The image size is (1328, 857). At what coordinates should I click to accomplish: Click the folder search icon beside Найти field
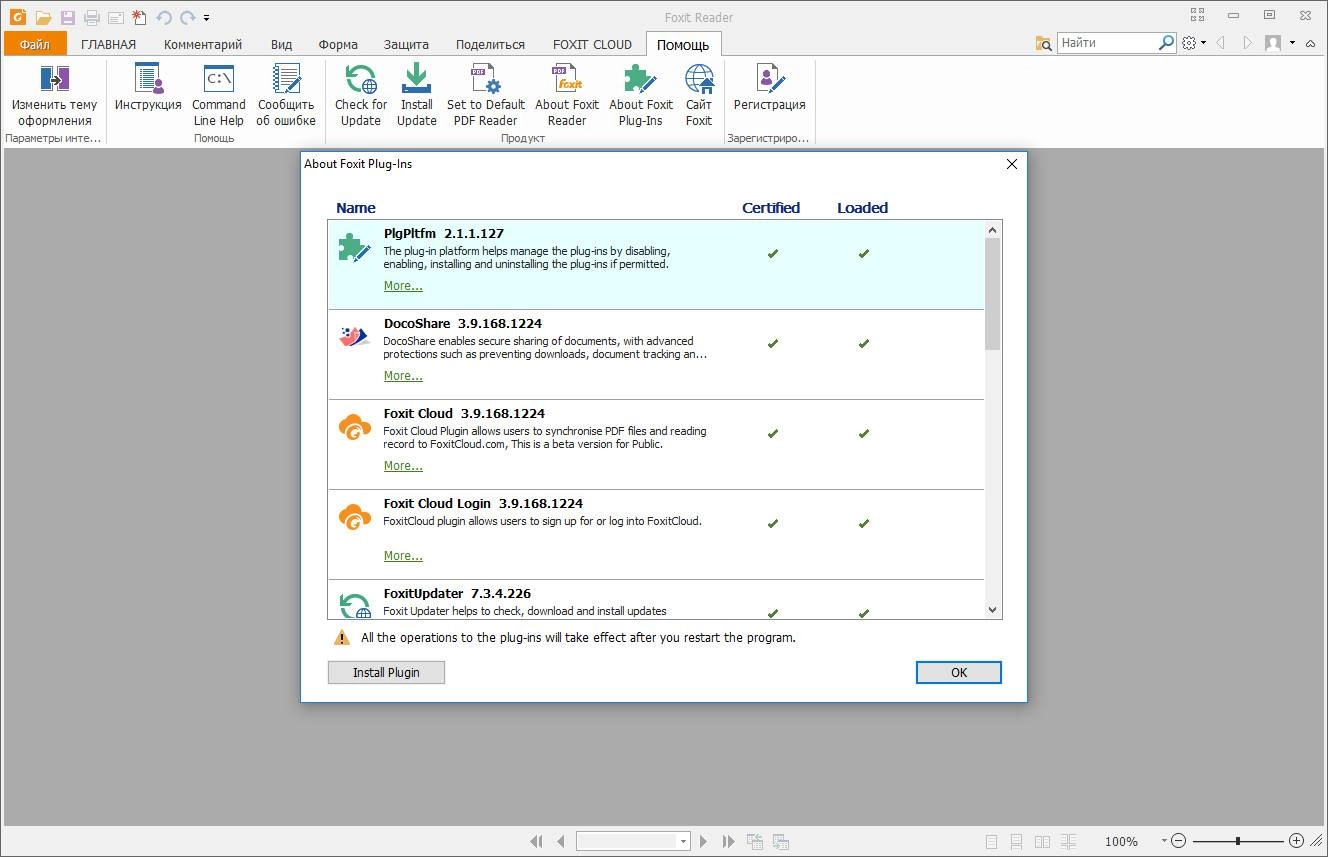1043,43
